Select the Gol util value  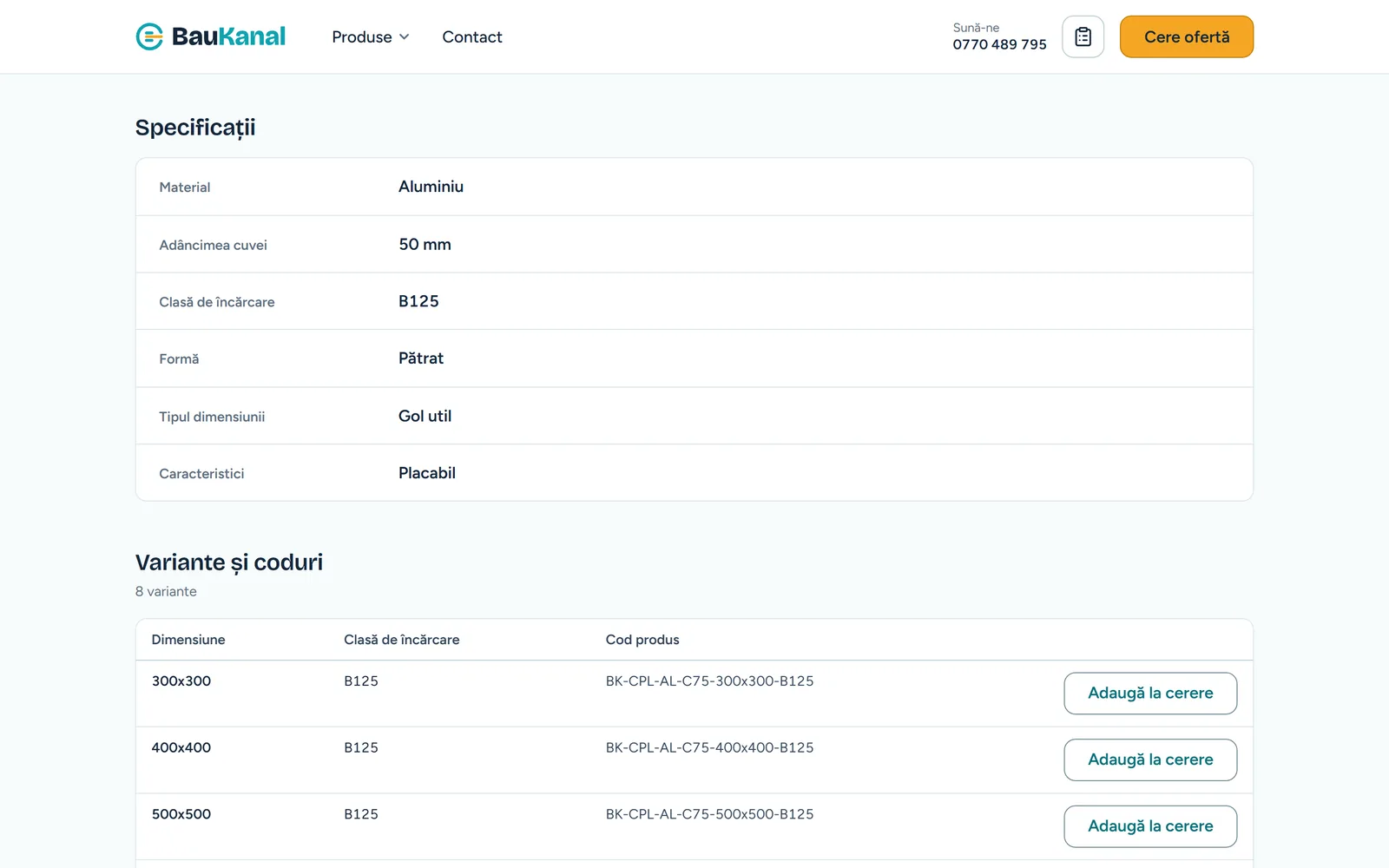[x=425, y=417]
